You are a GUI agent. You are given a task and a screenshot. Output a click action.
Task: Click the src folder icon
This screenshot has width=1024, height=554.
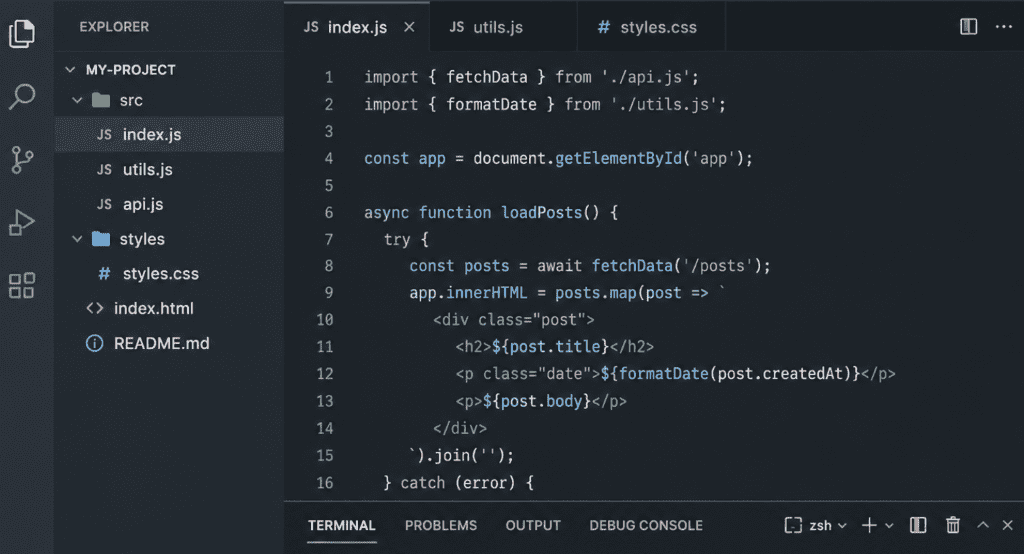[101, 100]
